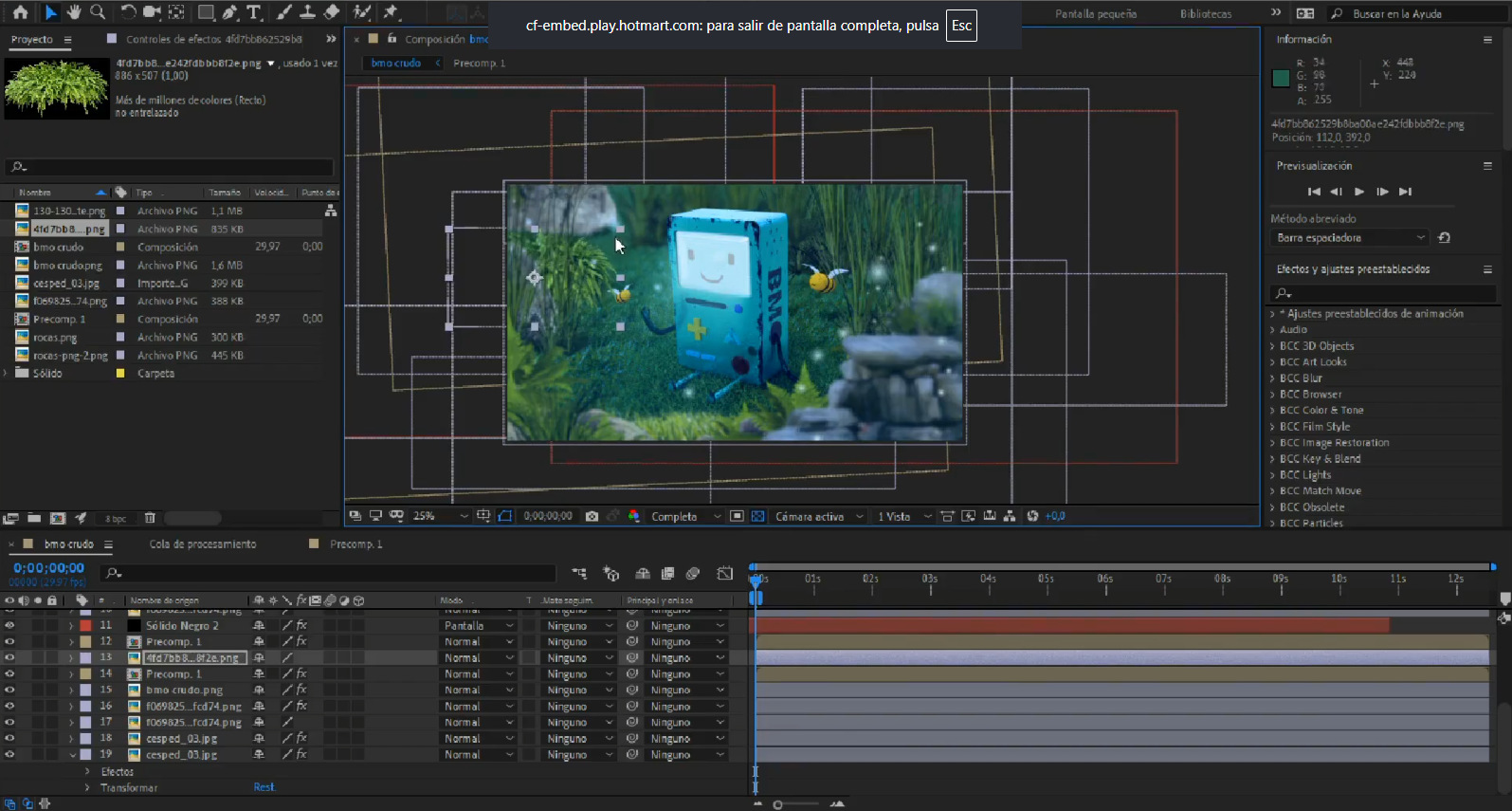The width and height of the screenshot is (1512, 811).
Task: Select the Hand tool
Action: 74,12
